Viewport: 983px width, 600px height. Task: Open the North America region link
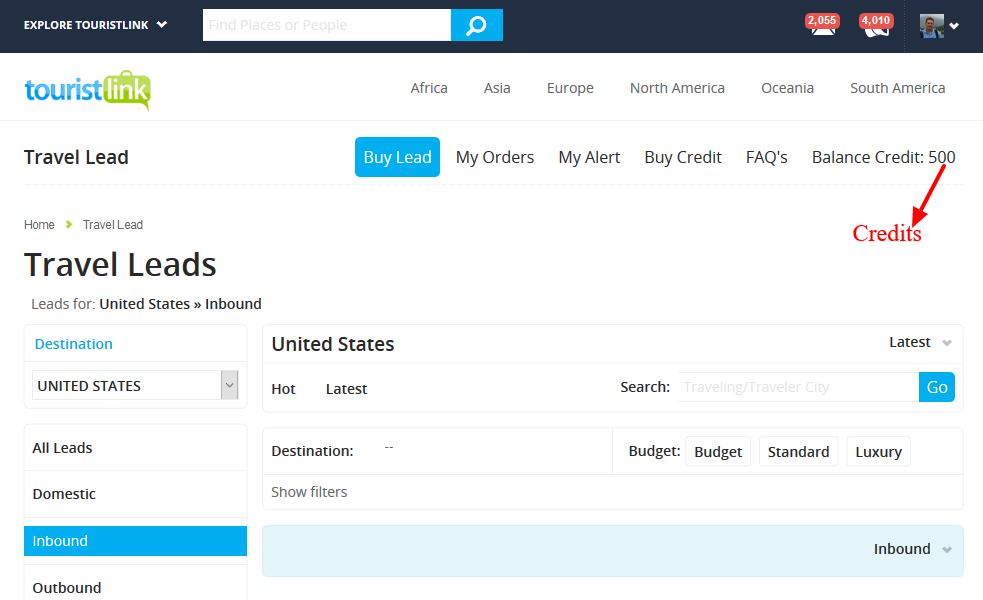click(677, 88)
